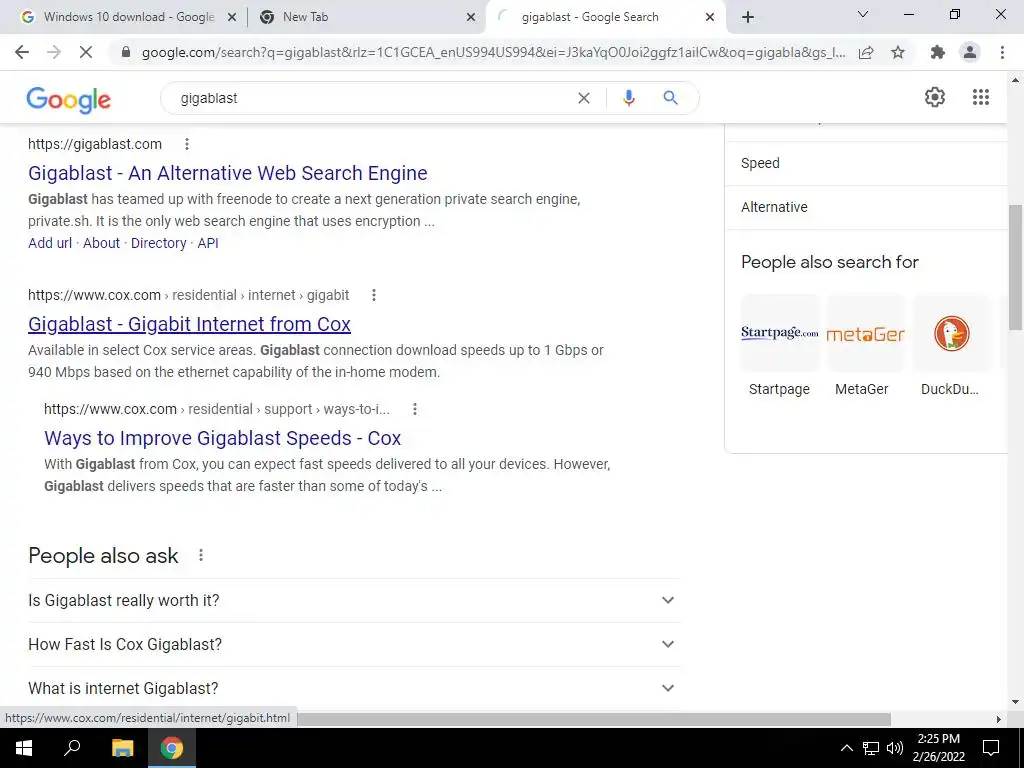Open the volume tray icon
The width and height of the screenshot is (1024, 768).
point(895,748)
